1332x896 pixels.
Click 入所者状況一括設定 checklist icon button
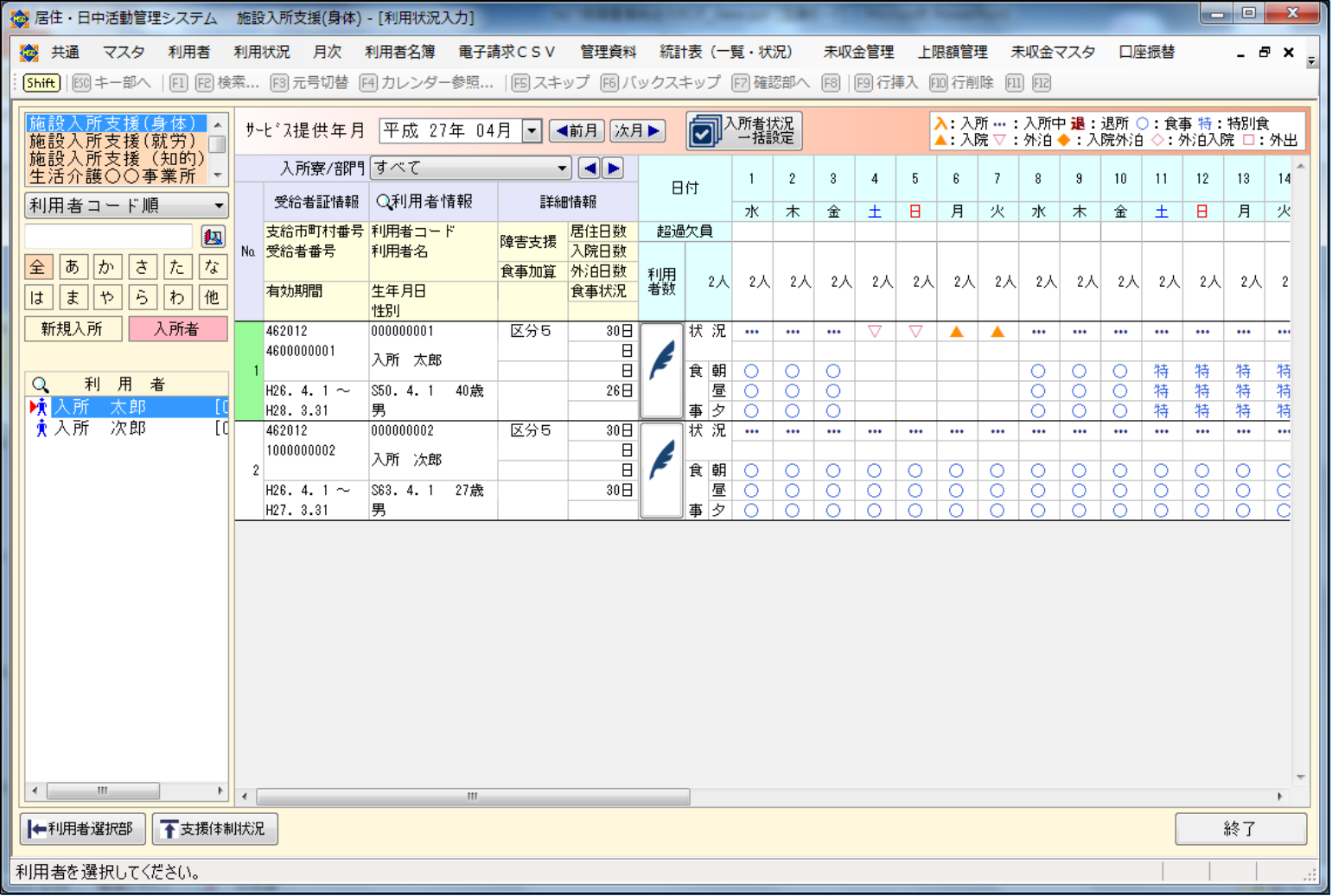(x=704, y=131)
